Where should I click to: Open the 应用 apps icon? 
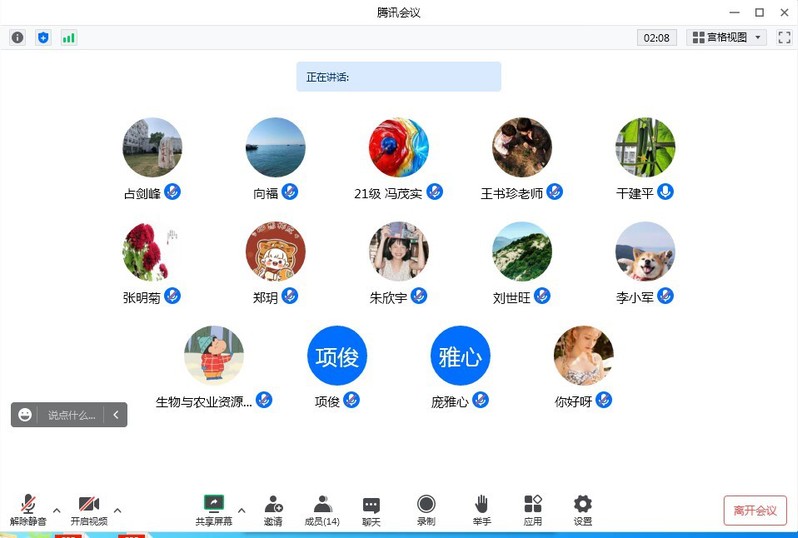[x=532, y=510]
